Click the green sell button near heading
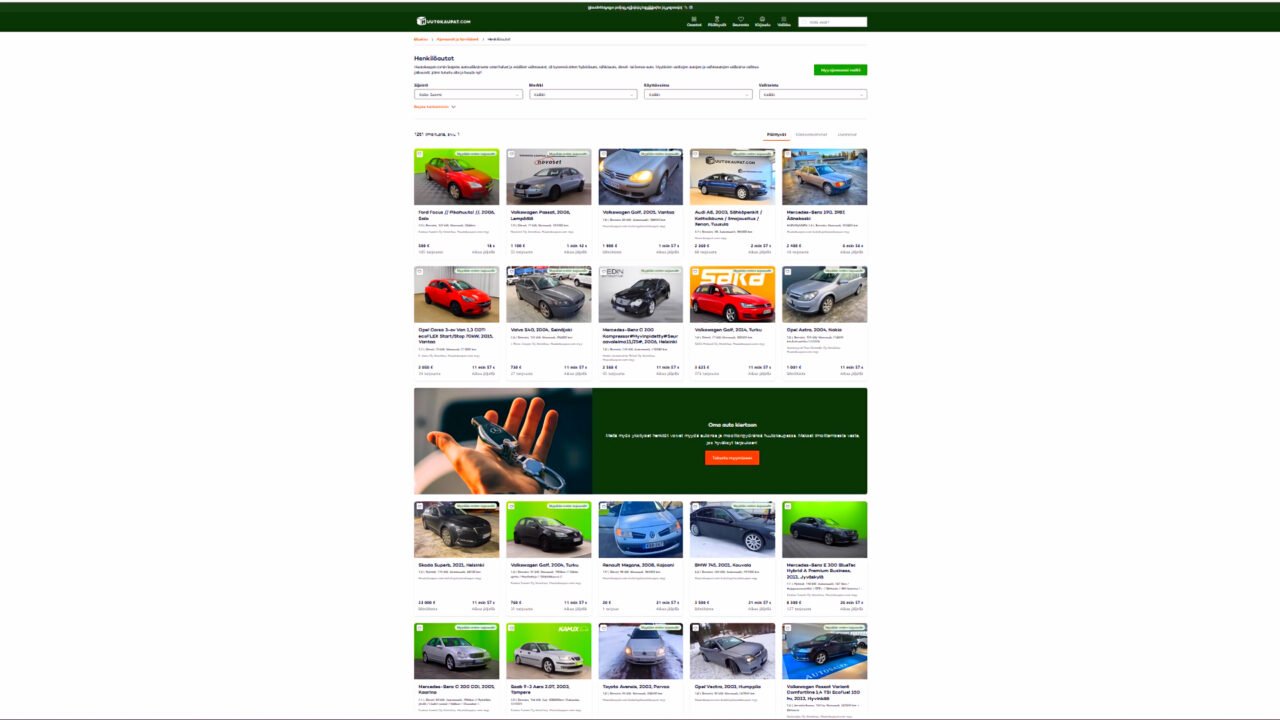 [x=840, y=70]
